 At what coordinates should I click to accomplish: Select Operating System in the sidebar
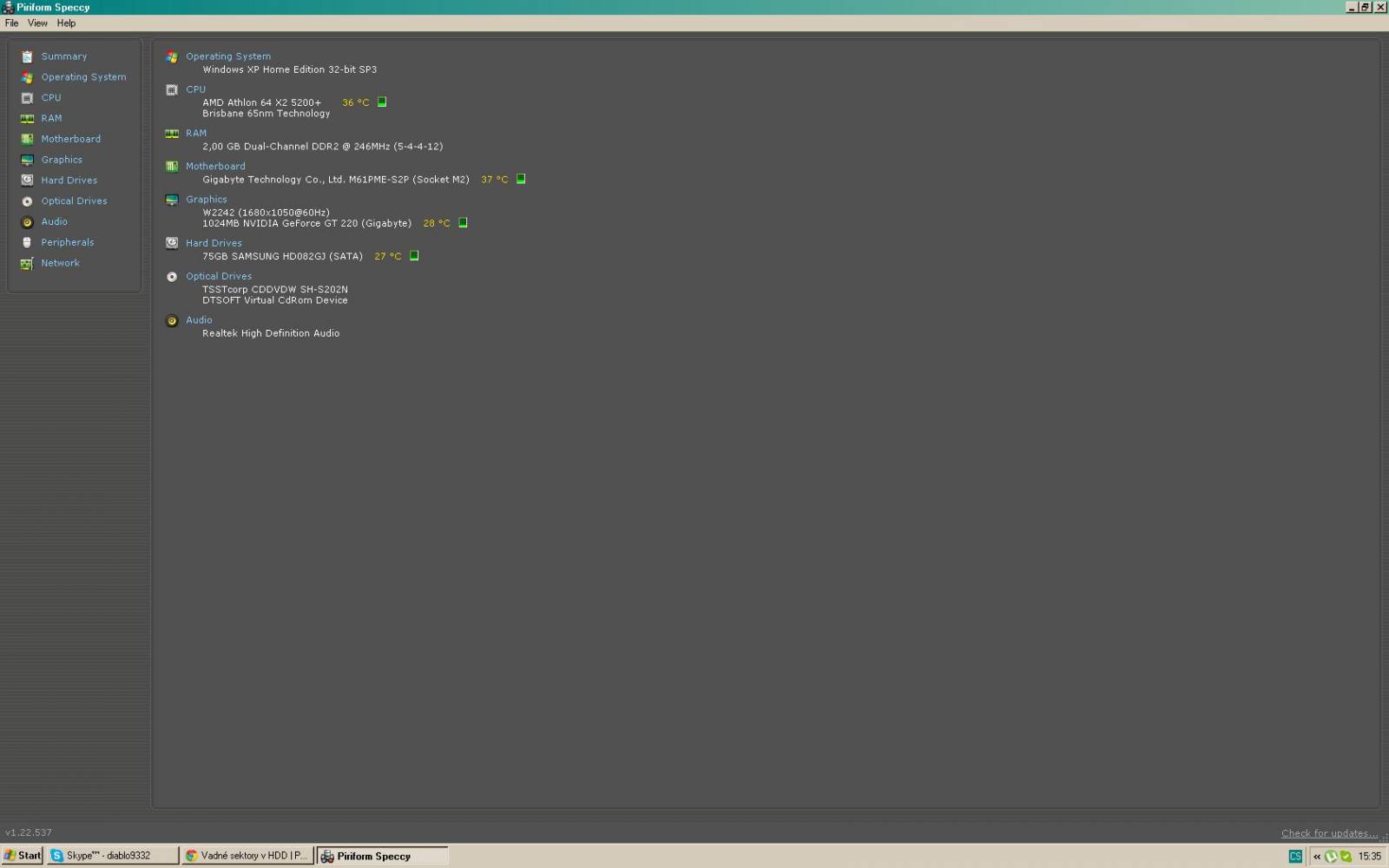(83, 77)
